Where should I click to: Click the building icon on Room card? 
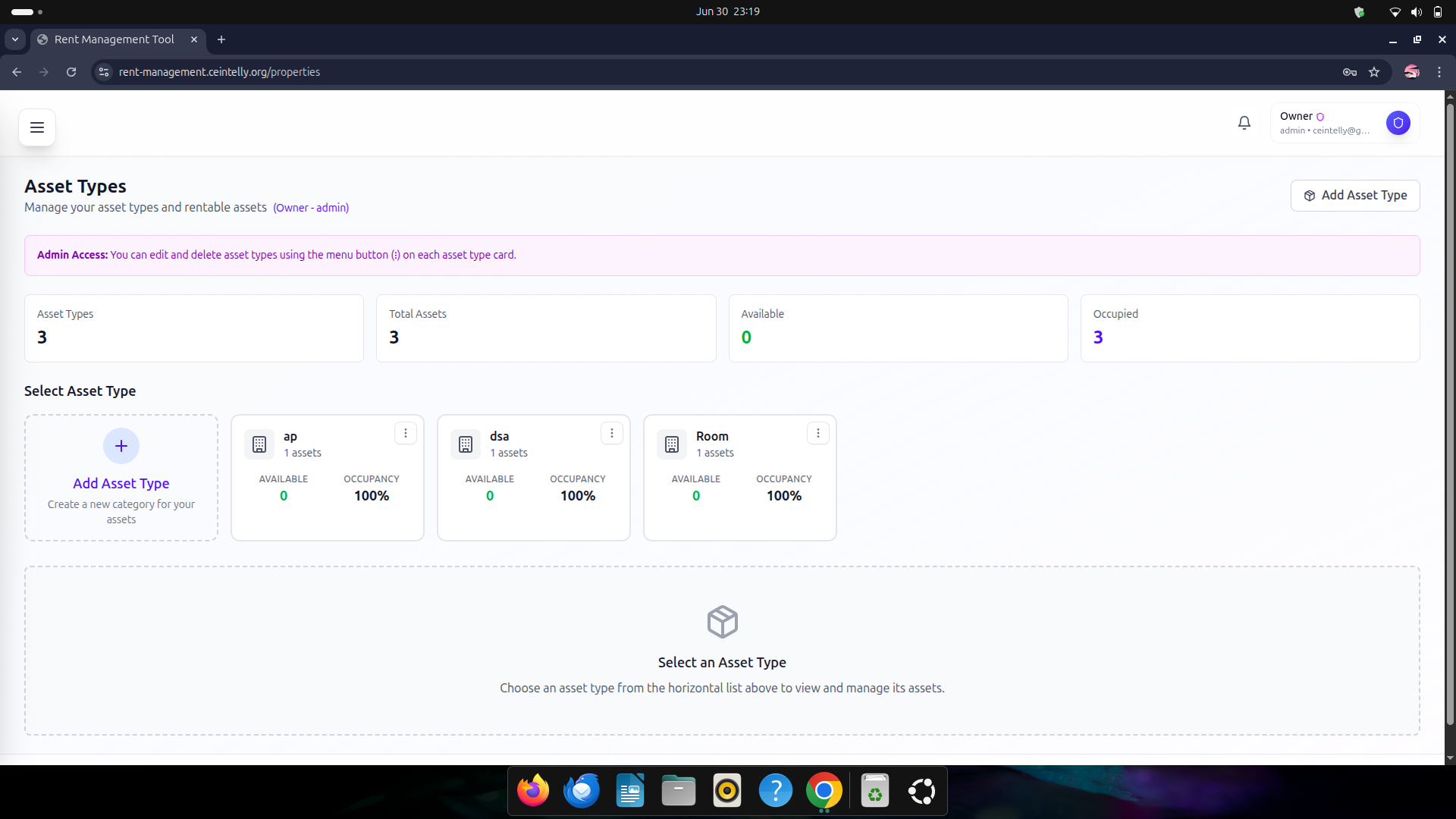click(672, 444)
